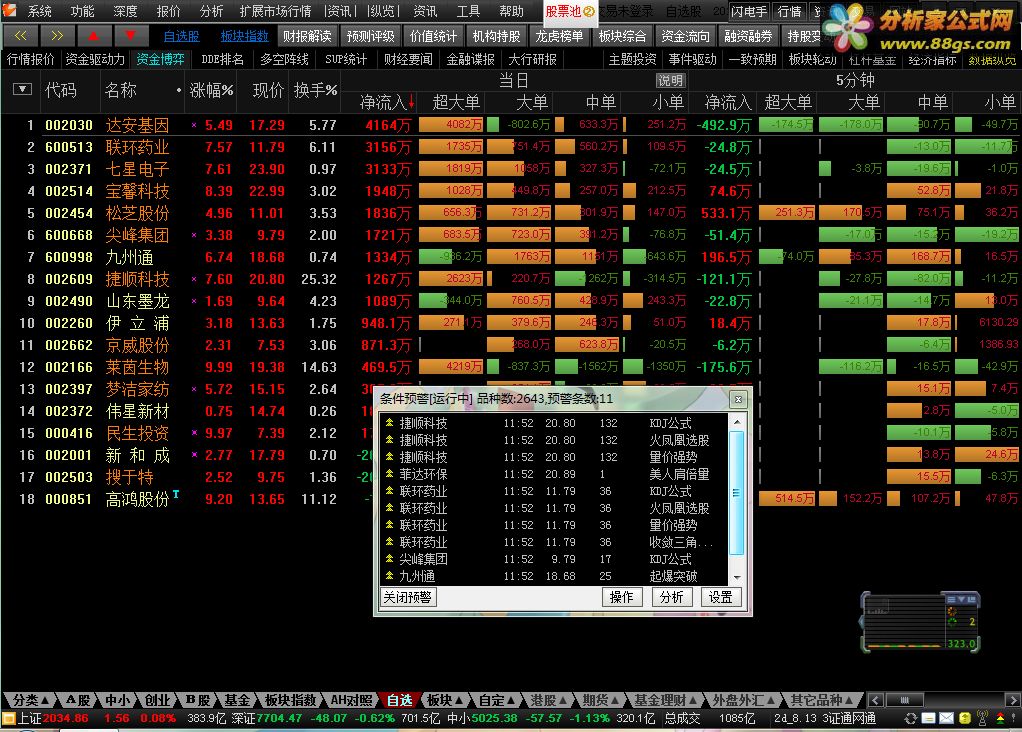
Task: Click the red down triangle button
Action: coord(131,36)
